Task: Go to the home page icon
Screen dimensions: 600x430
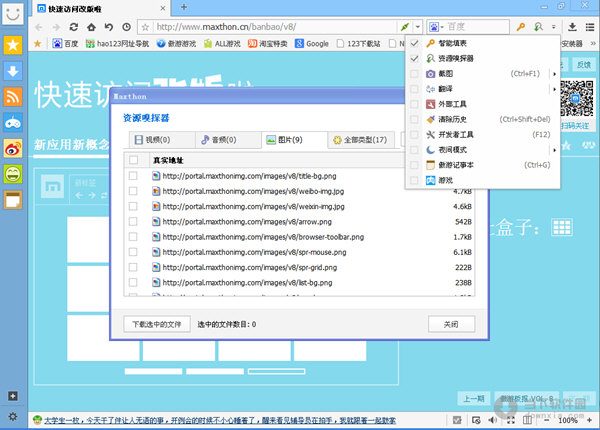Action: pos(91,27)
